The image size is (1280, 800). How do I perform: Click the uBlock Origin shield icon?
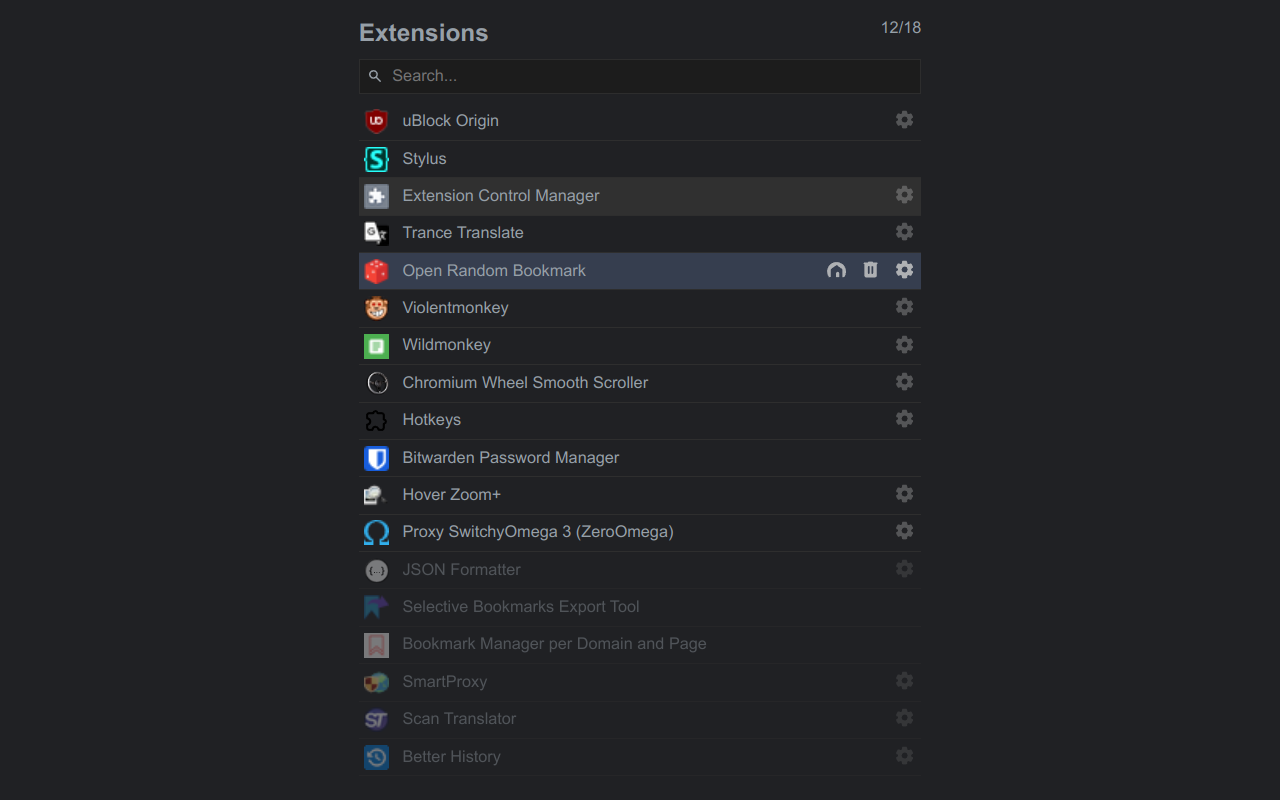coord(376,121)
